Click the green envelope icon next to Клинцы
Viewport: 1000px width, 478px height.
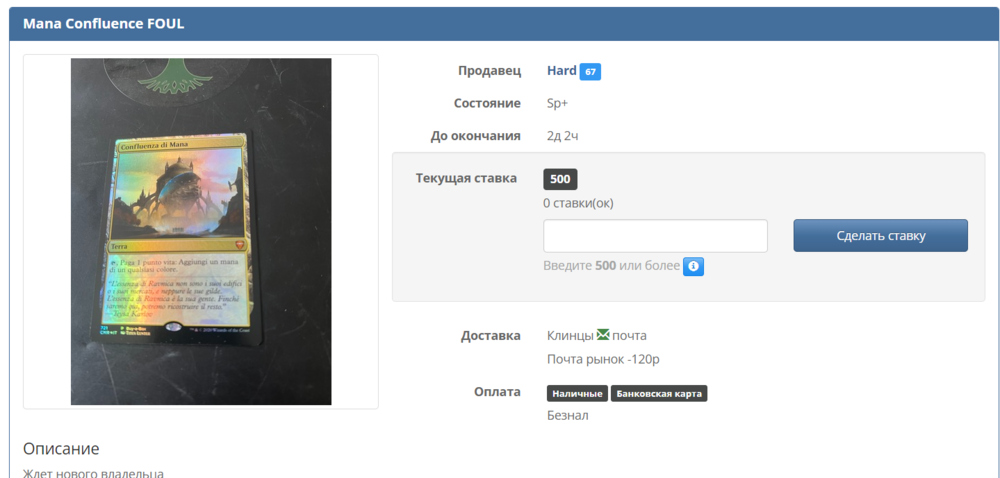602,335
